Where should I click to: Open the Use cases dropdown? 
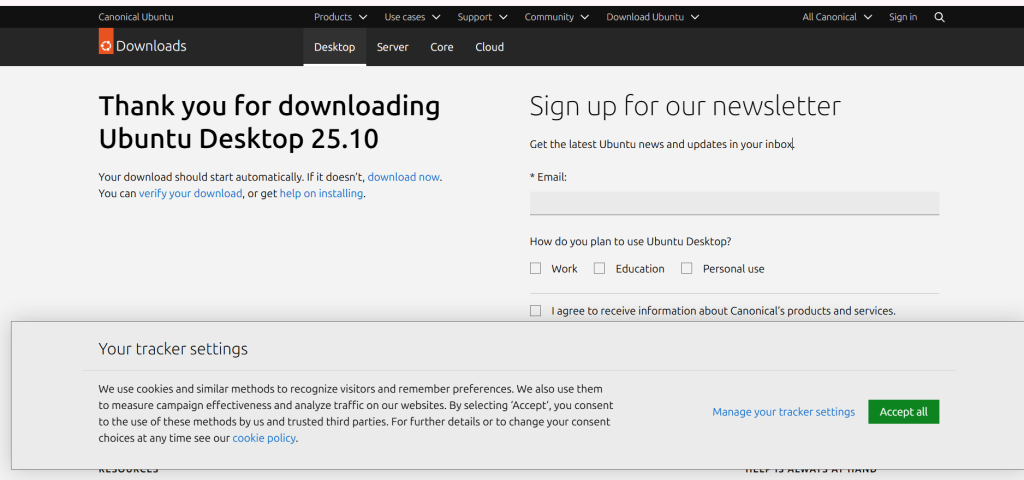pos(411,17)
